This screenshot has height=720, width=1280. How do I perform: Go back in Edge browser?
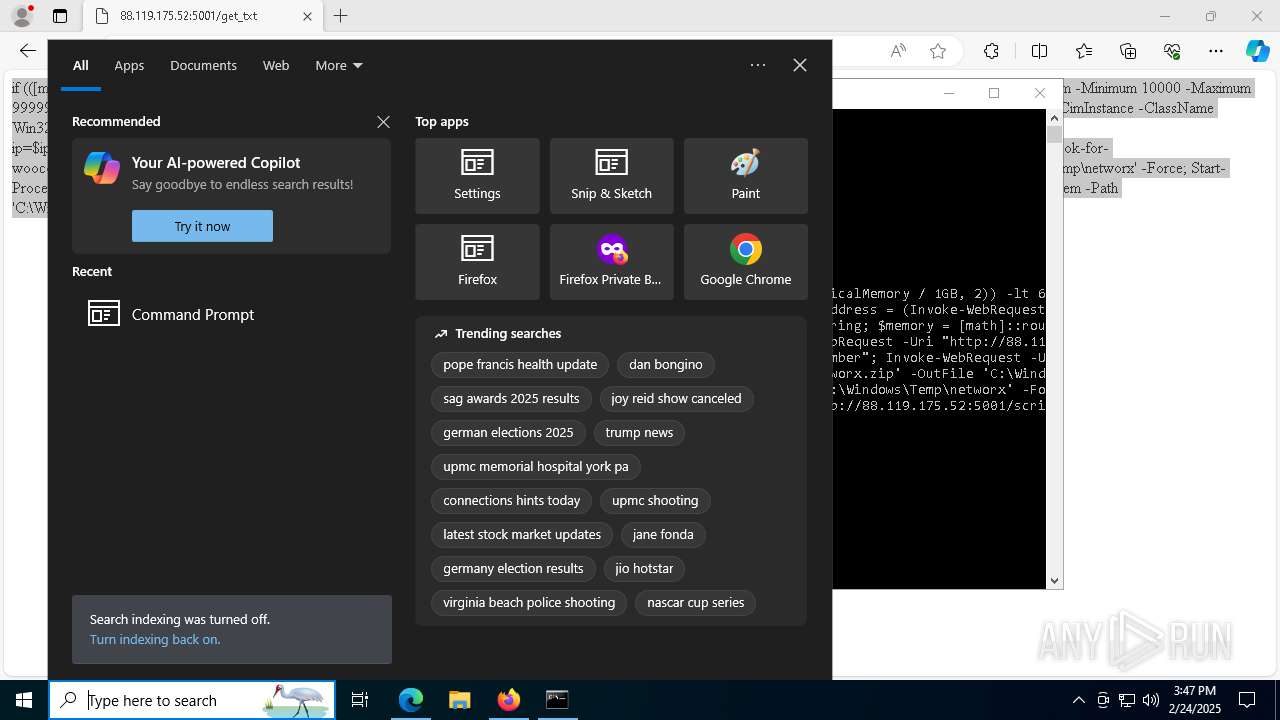pos(28,51)
